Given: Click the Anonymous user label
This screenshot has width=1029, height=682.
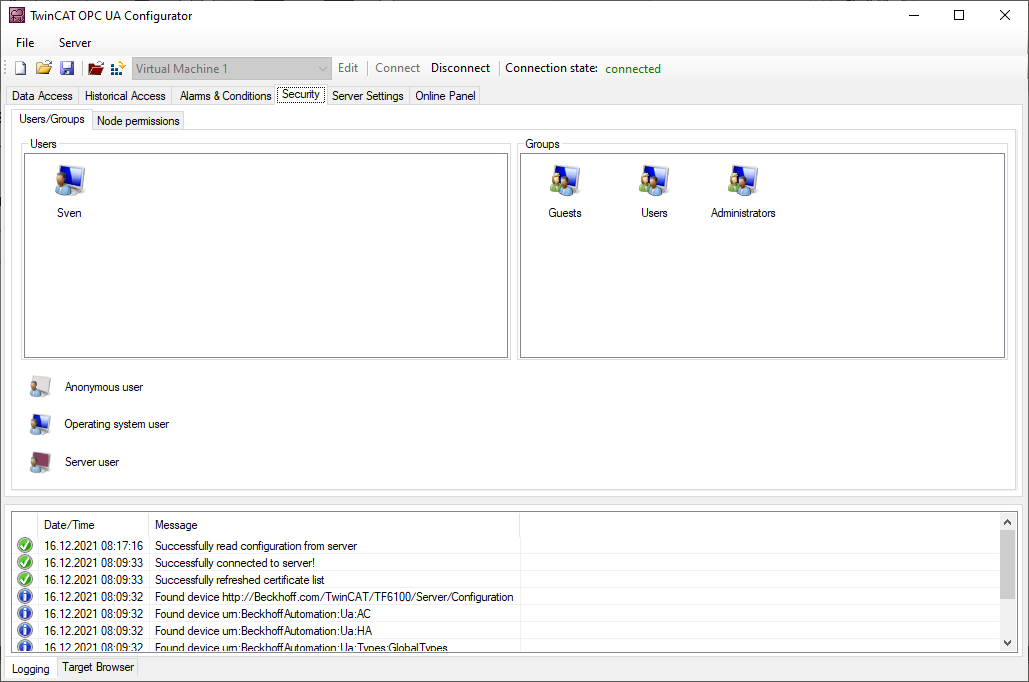Looking at the screenshot, I should 104,387.
